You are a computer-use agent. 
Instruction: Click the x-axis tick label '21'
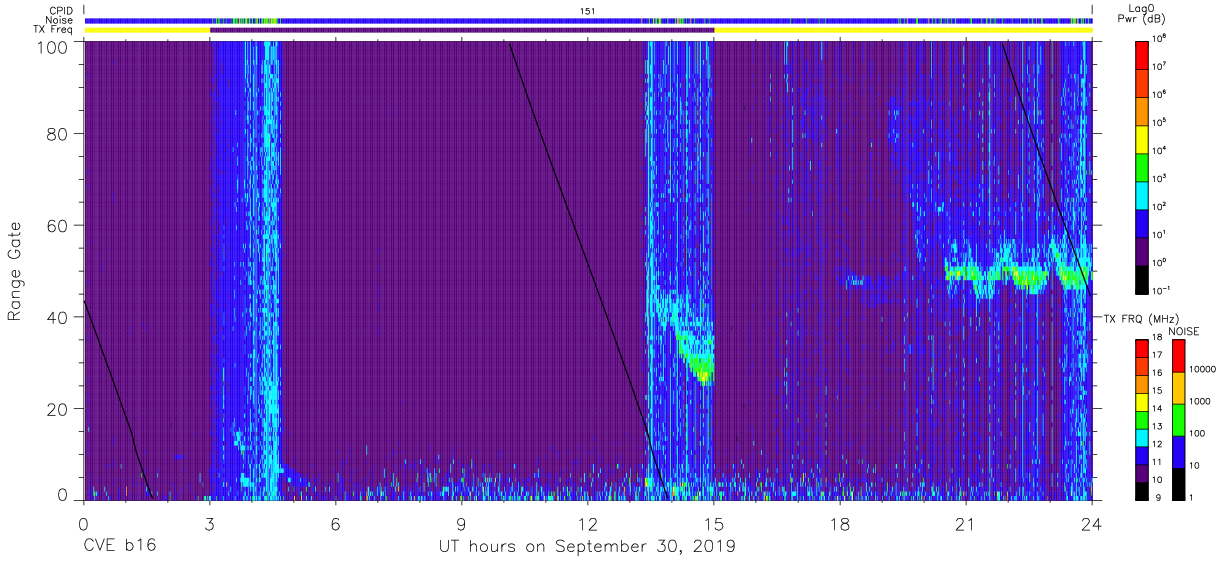tap(966, 523)
